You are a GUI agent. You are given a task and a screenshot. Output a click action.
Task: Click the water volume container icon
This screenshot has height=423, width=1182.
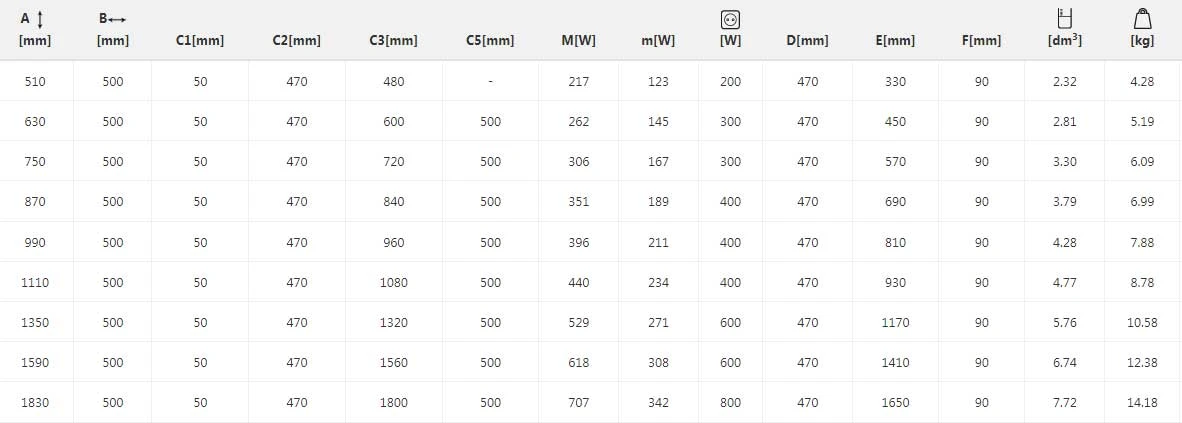click(x=1064, y=19)
